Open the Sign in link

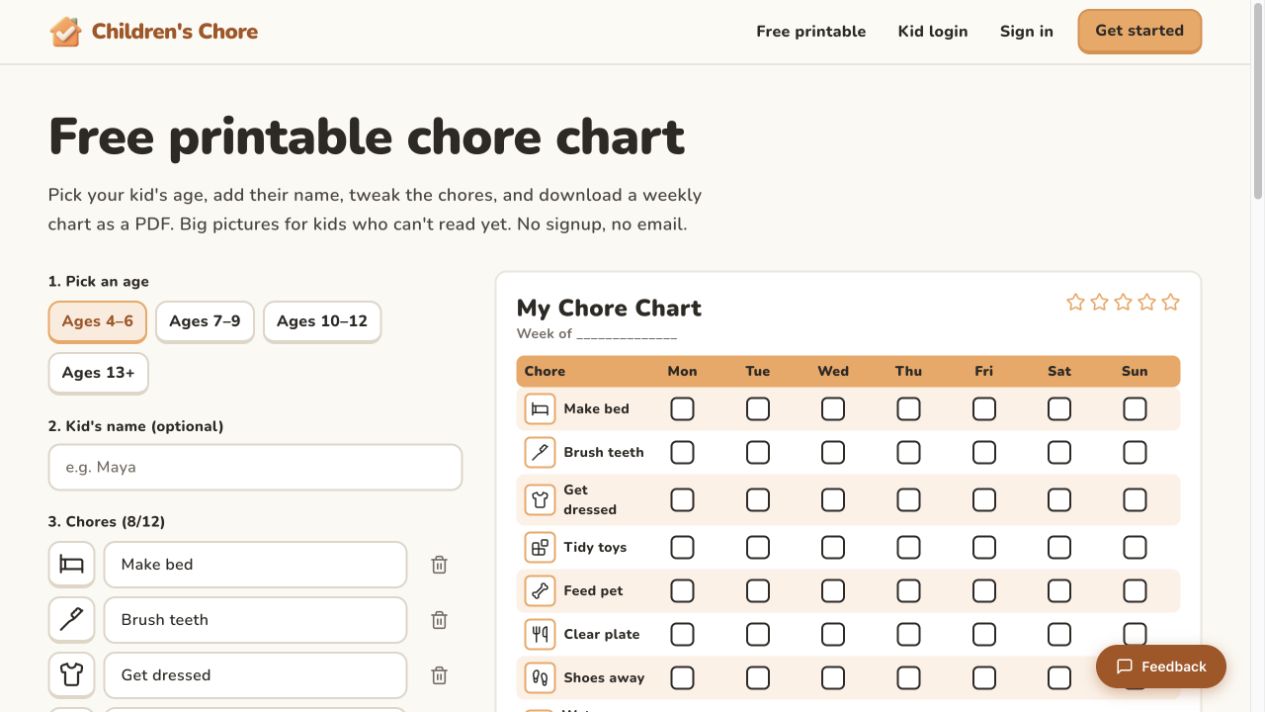pos(1027,31)
